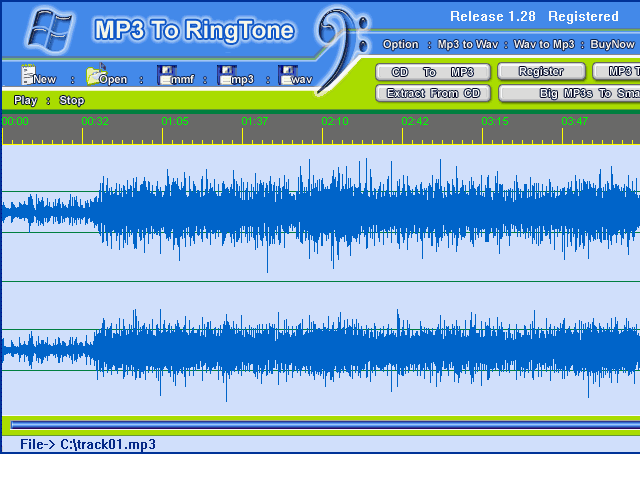Save as mmf using floppy icon

click(x=166, y=75)
